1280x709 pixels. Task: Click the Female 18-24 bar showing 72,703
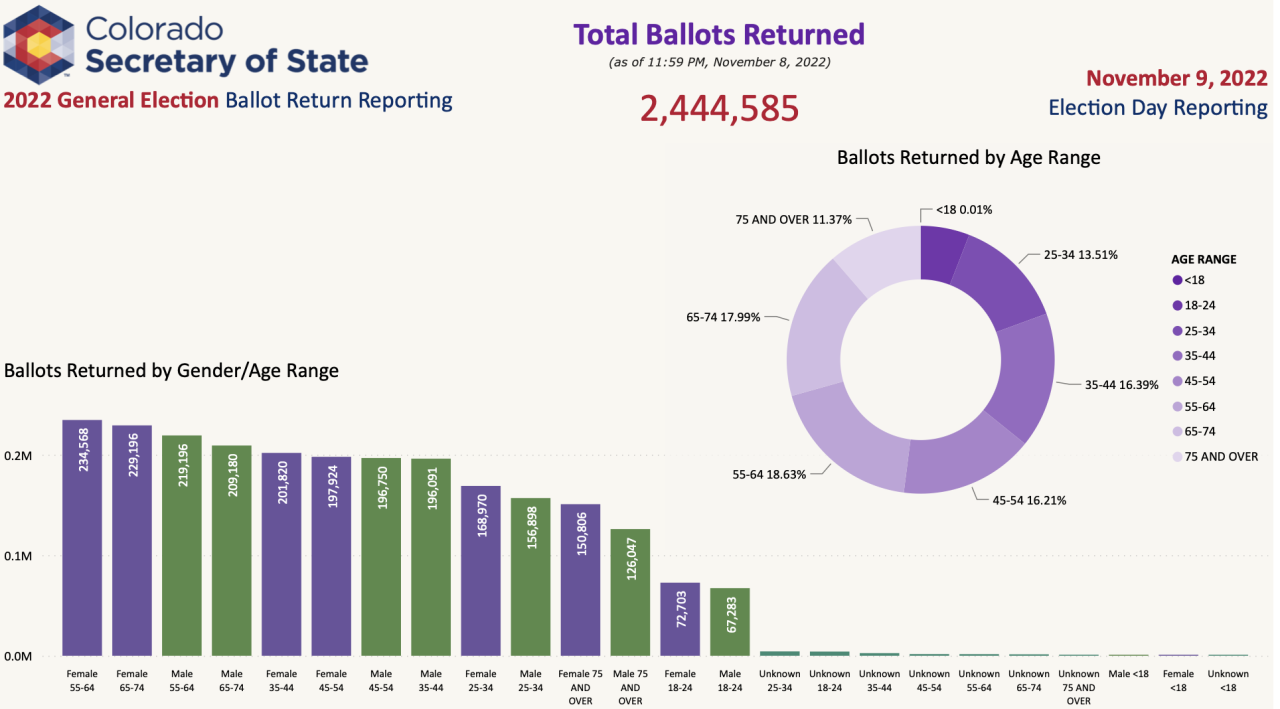tap(680, 619)
